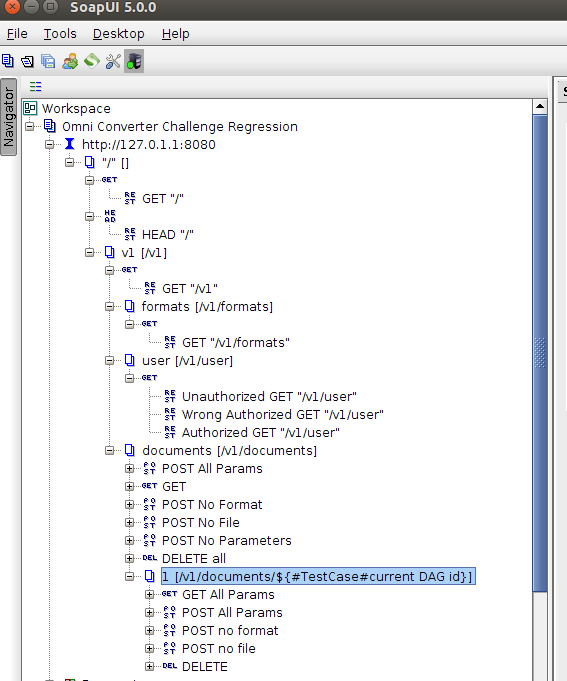Click the resource icon for user [/v1/user]
The height and width of the screenshot is (681, 567).
tap(129, 360)
